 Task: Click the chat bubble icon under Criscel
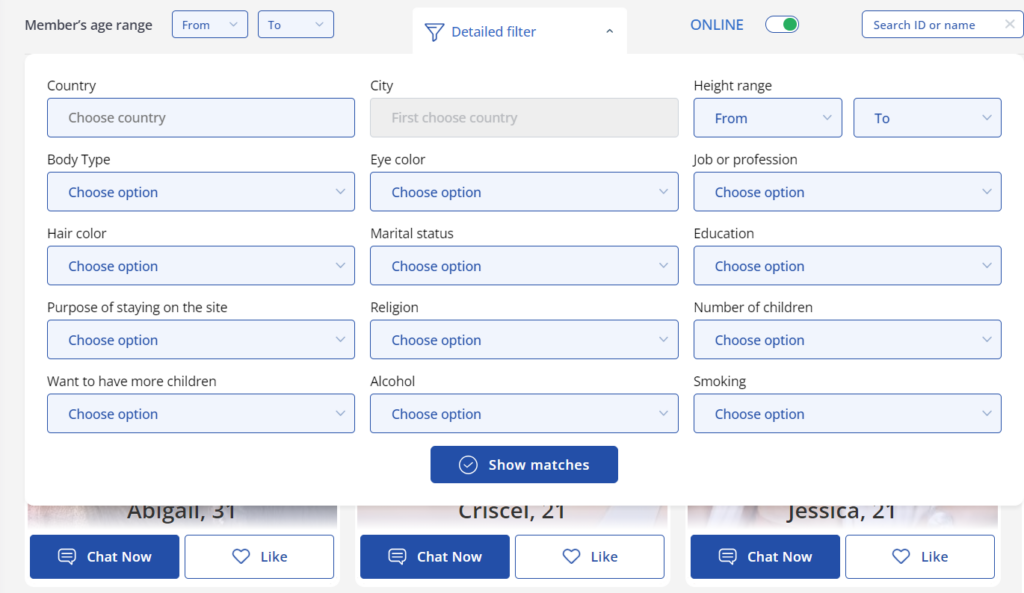coord(397,557)
